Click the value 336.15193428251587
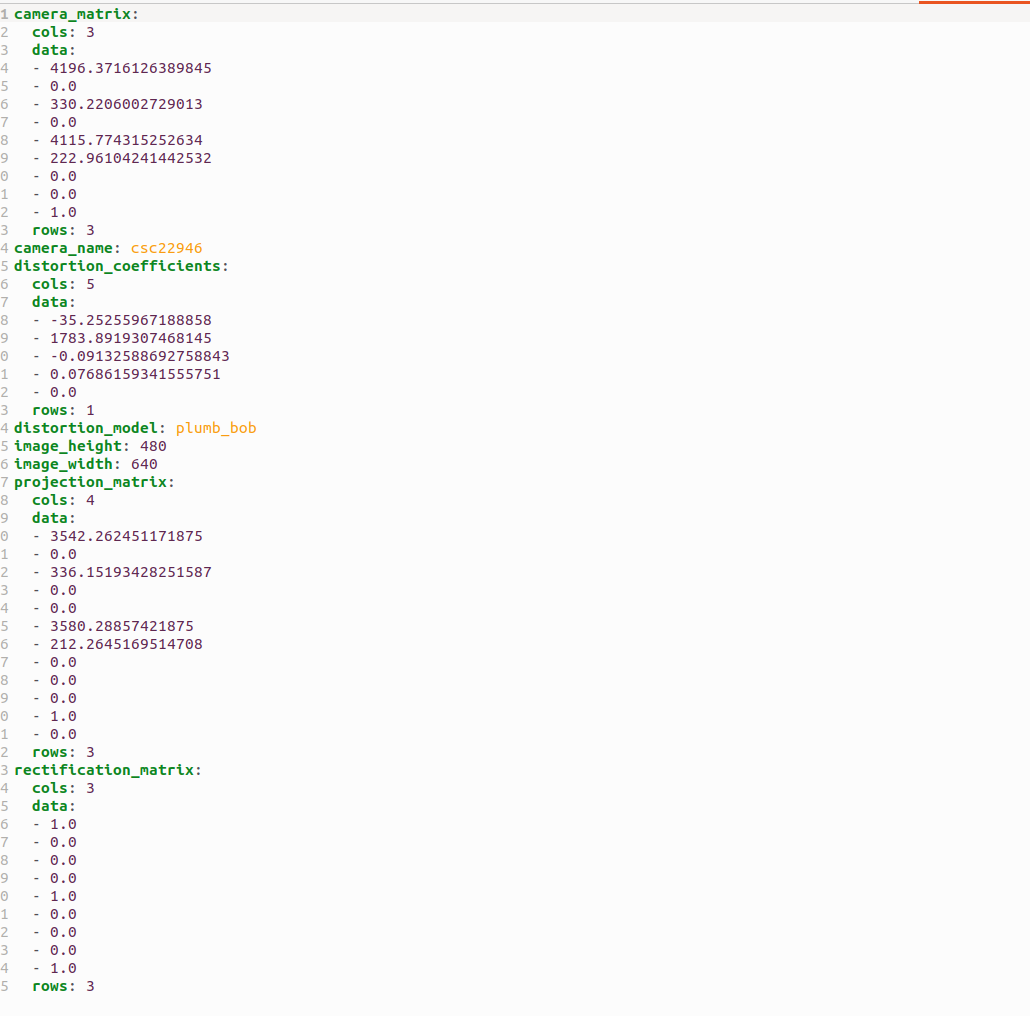Viewport: 1030px width, 1016px height. (131, 572)
